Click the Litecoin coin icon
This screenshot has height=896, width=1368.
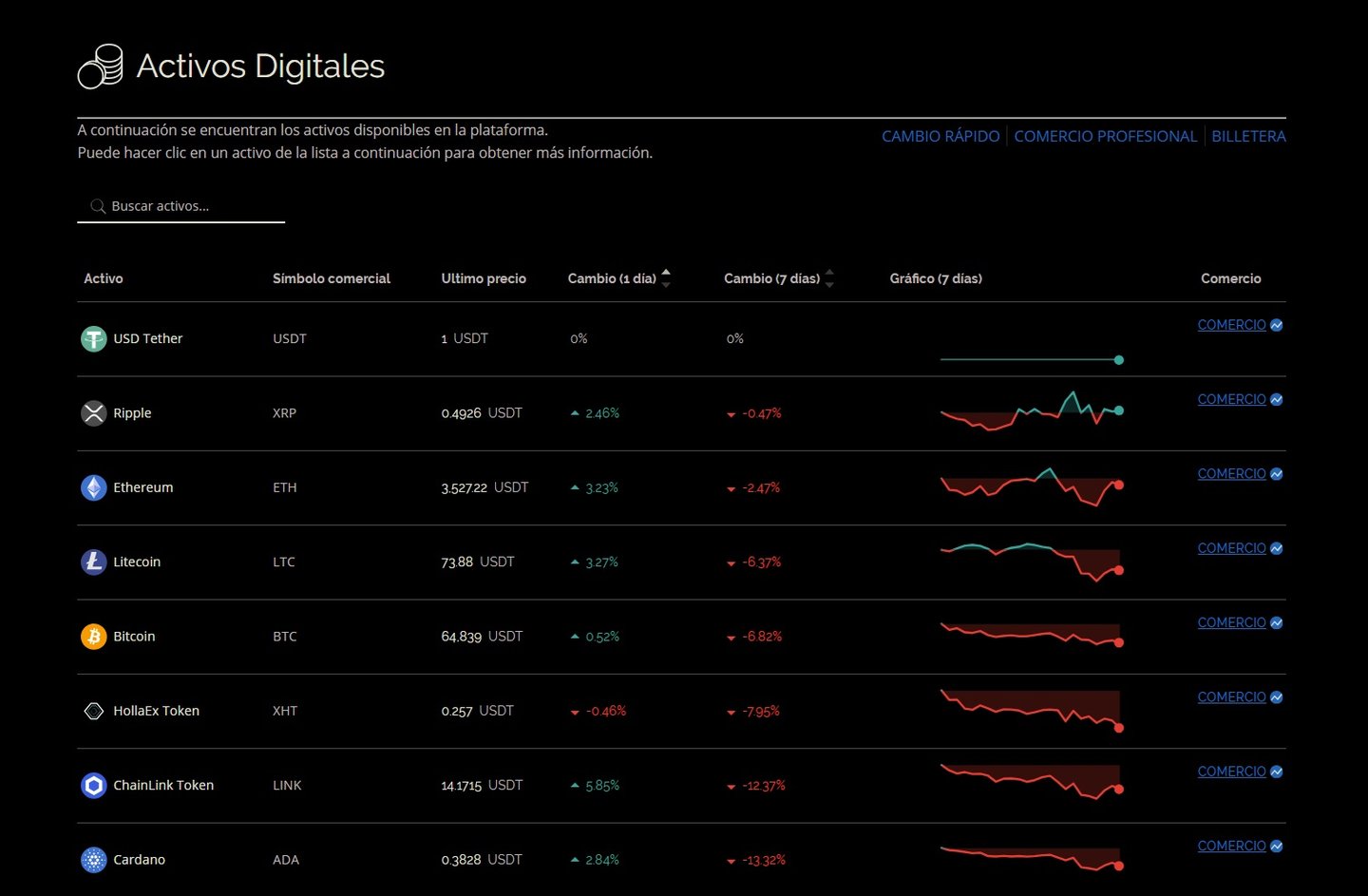click(x=93, y=562)
